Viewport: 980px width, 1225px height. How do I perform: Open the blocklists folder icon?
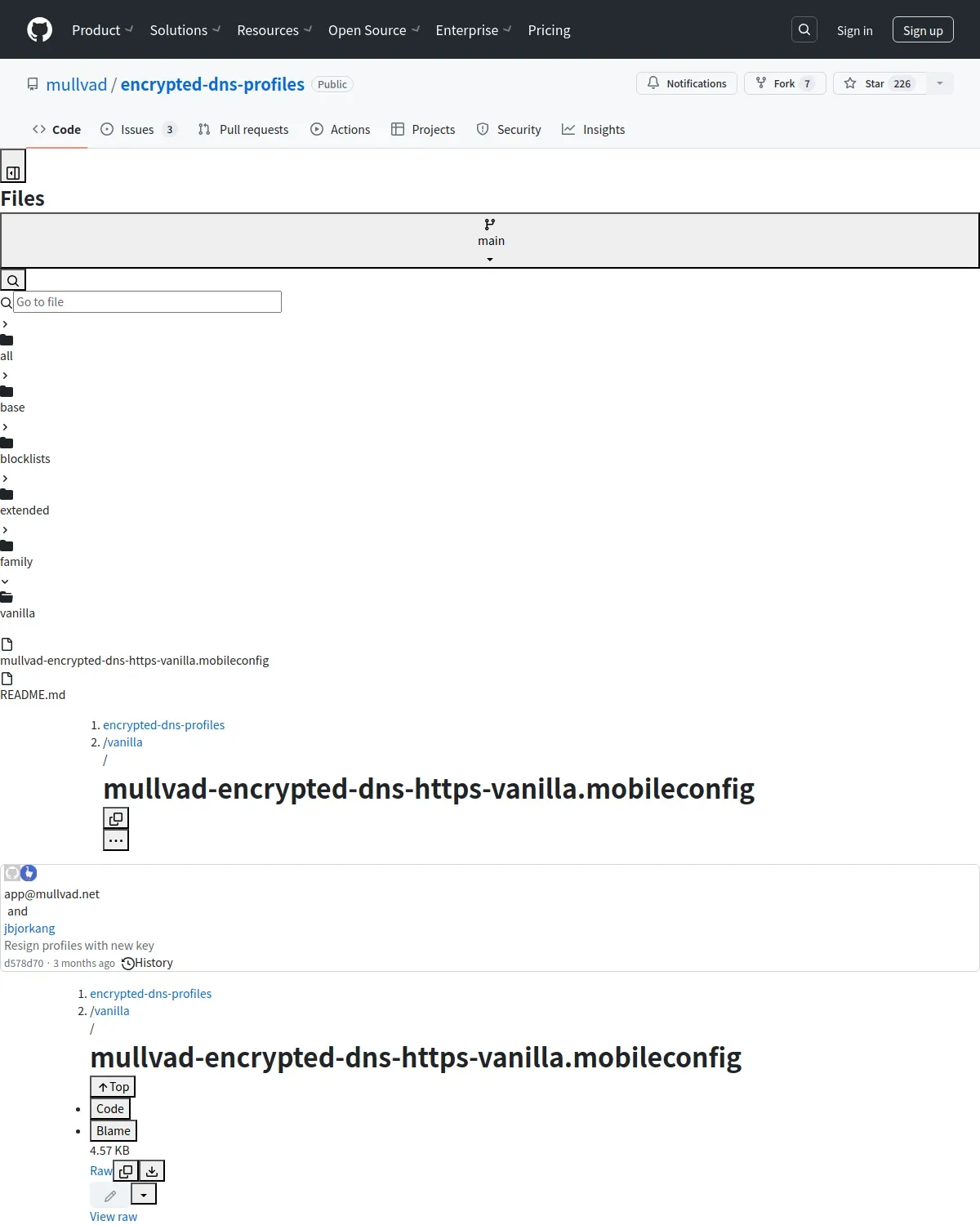(x=7, y=443)
